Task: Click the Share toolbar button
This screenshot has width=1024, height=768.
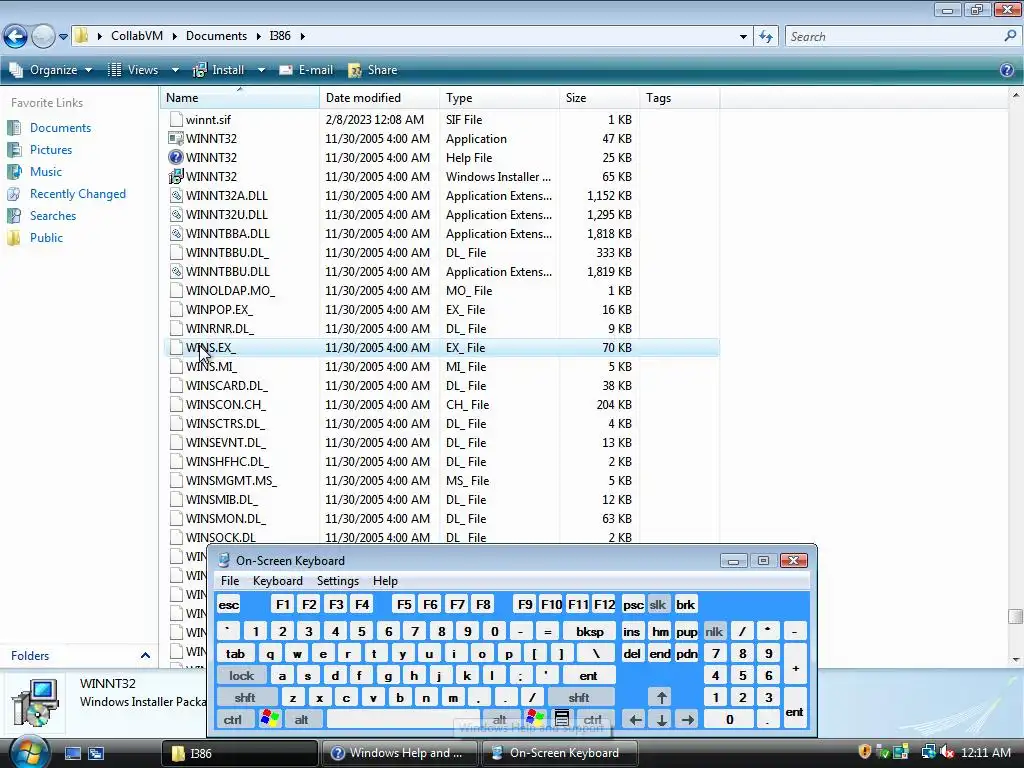Action: pos(373,70)
